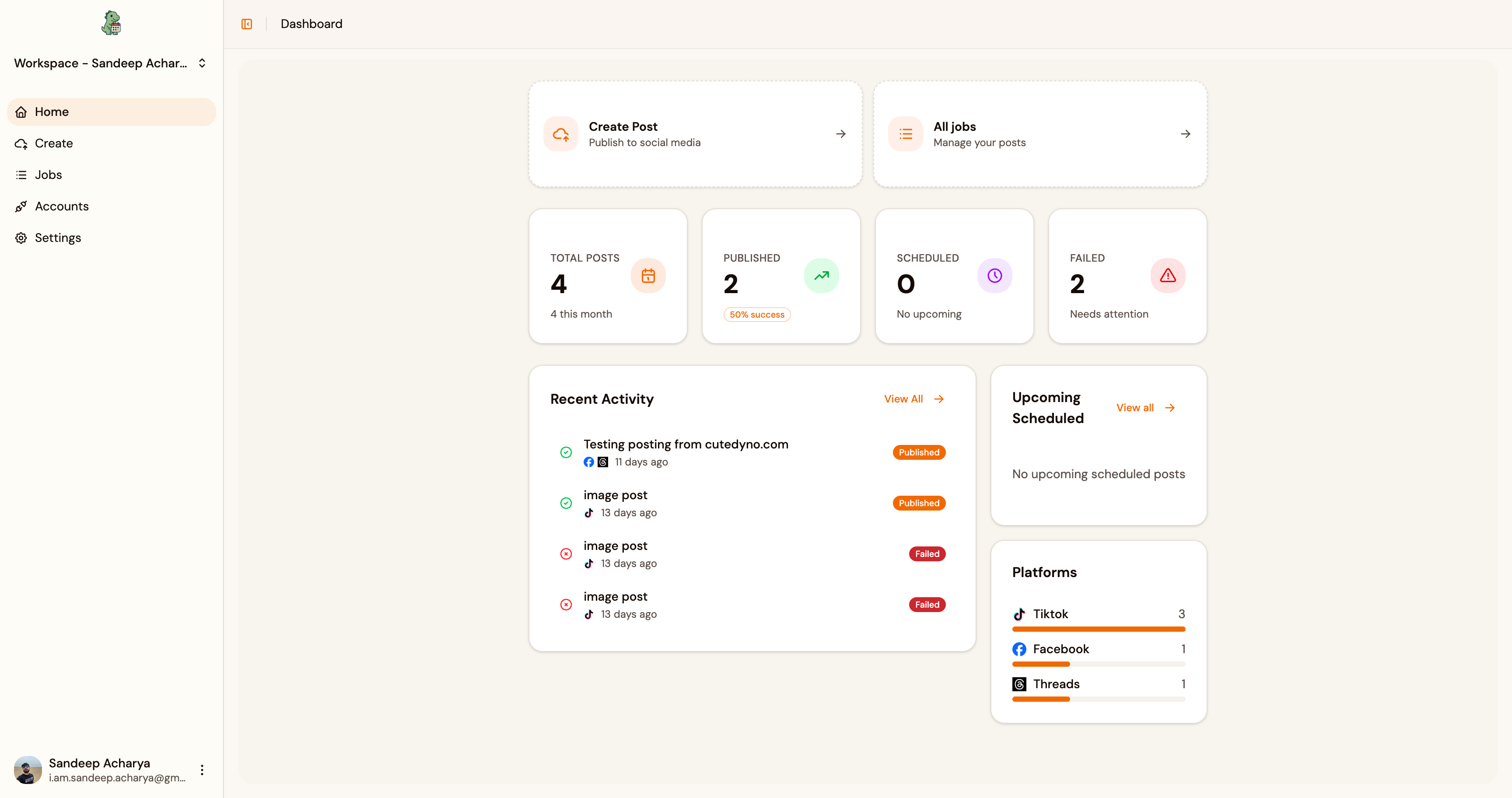Select the Create icon in the sidebar
1512x798 pixels.
point(21,143)
